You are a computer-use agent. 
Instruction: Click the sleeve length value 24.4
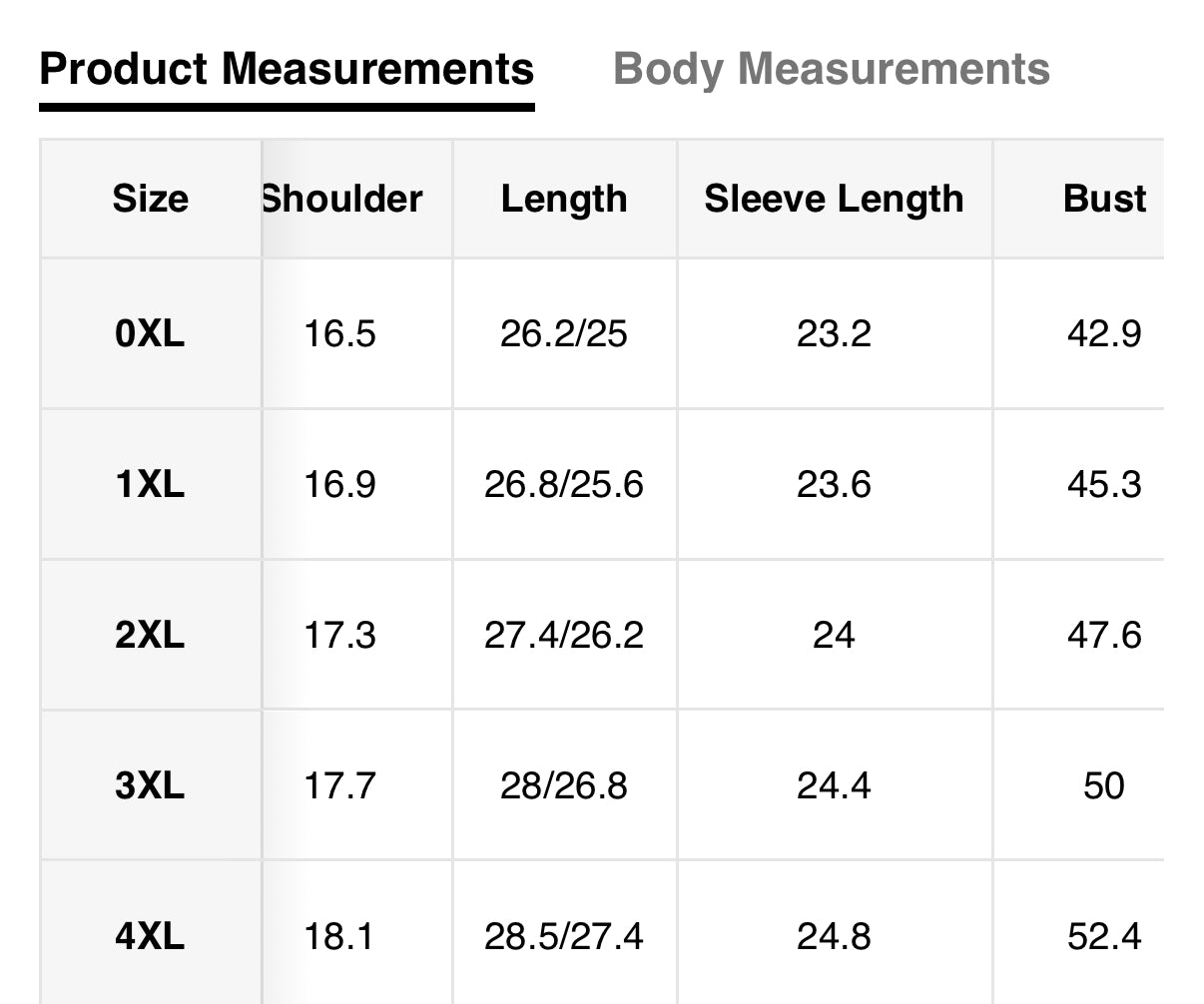[834, 785]
